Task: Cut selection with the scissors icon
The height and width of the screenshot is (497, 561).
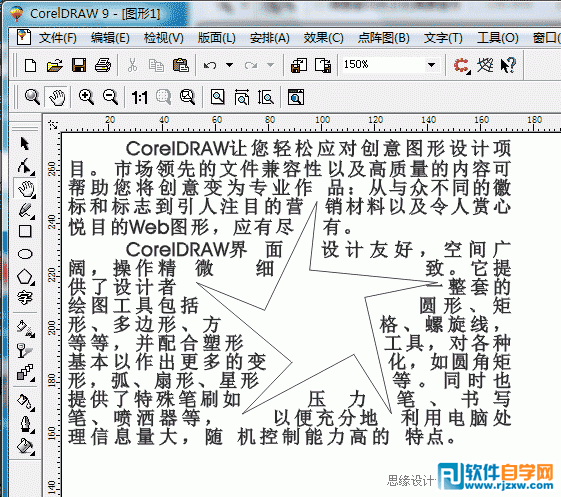Action: tap(132, 65)
